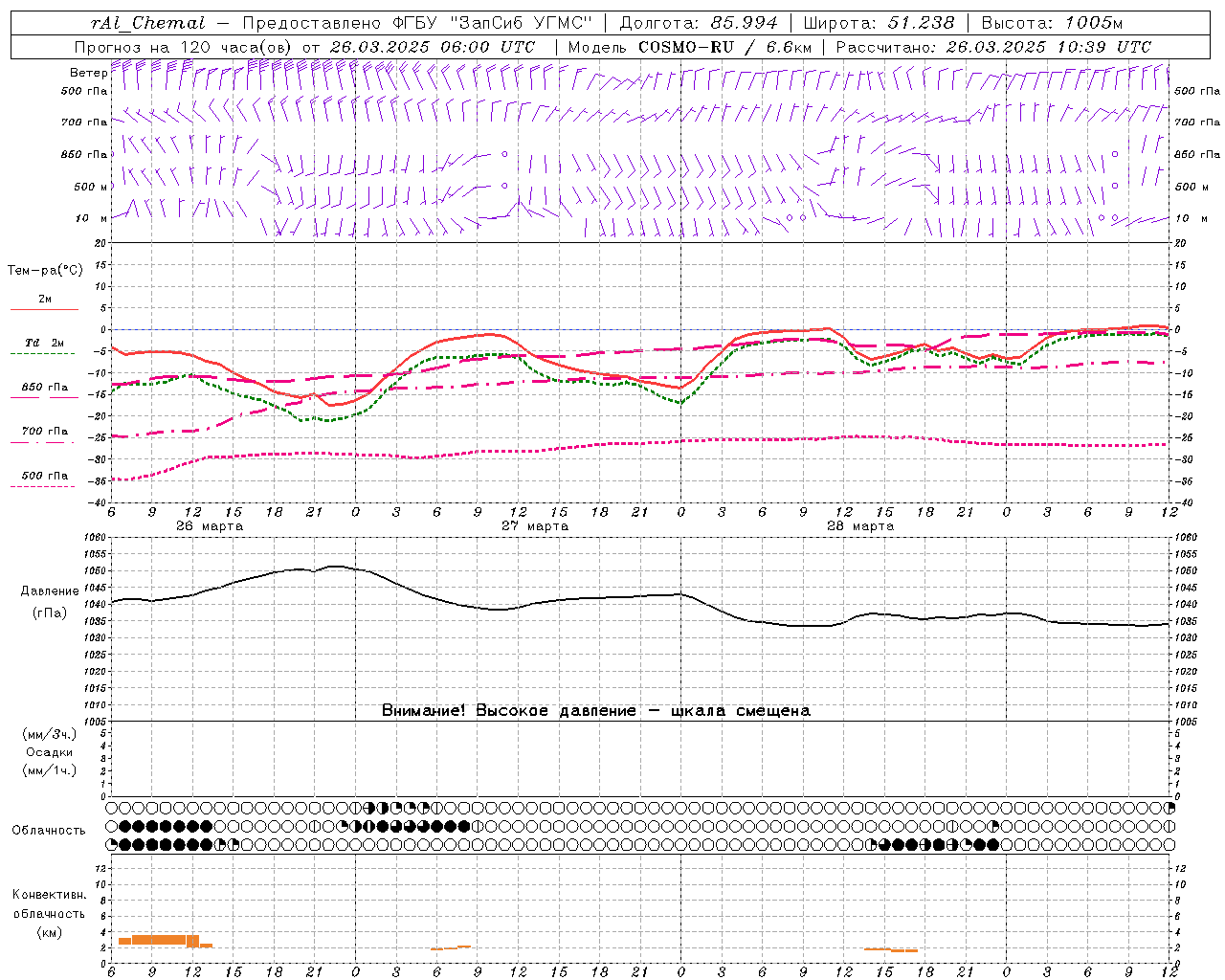Image resolution: width=1225 pixels, height=980 pixels.
Task: Click the green dashed Td 2м legend line
Action: coord(43,354)
